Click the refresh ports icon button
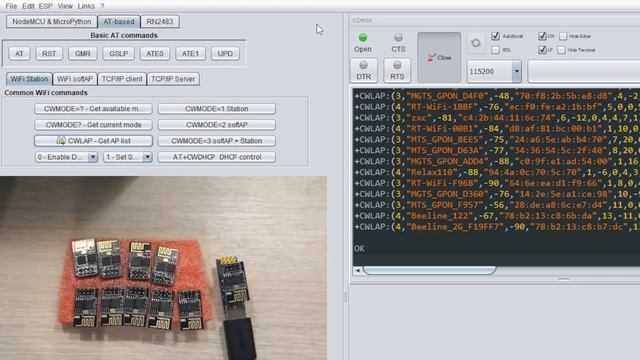 click(x=476, y=43)
